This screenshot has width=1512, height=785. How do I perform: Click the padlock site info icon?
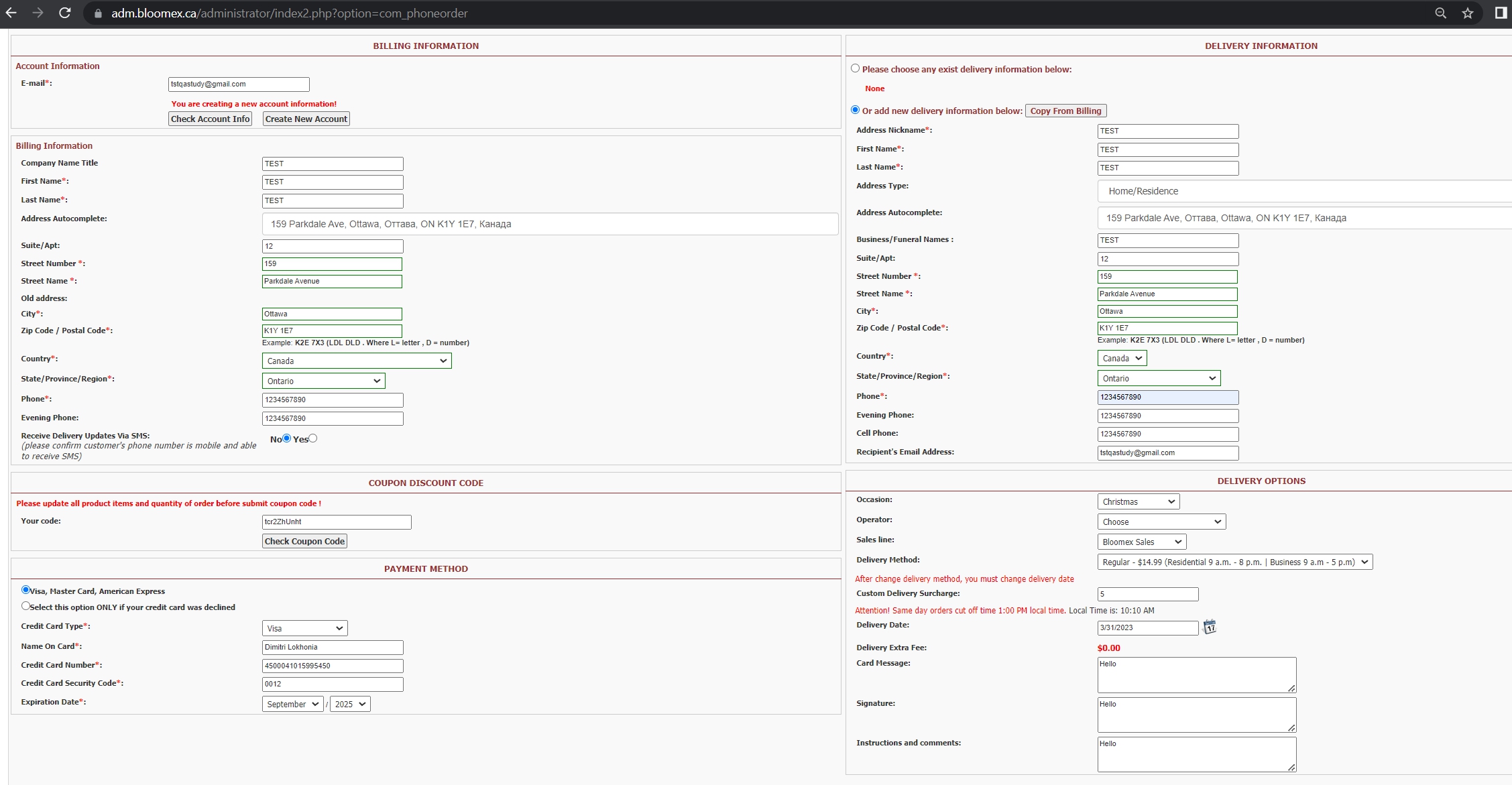(98, 13)
